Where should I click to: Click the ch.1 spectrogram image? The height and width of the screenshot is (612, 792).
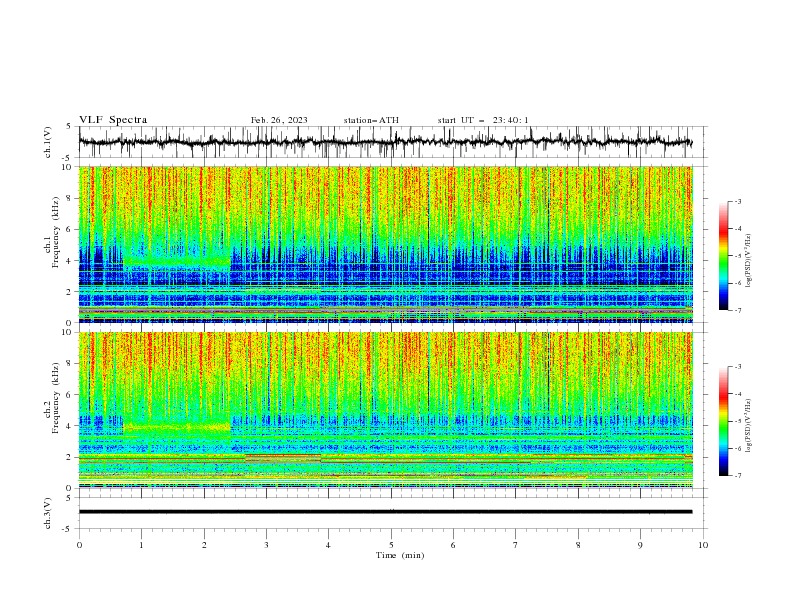(385, 244)
